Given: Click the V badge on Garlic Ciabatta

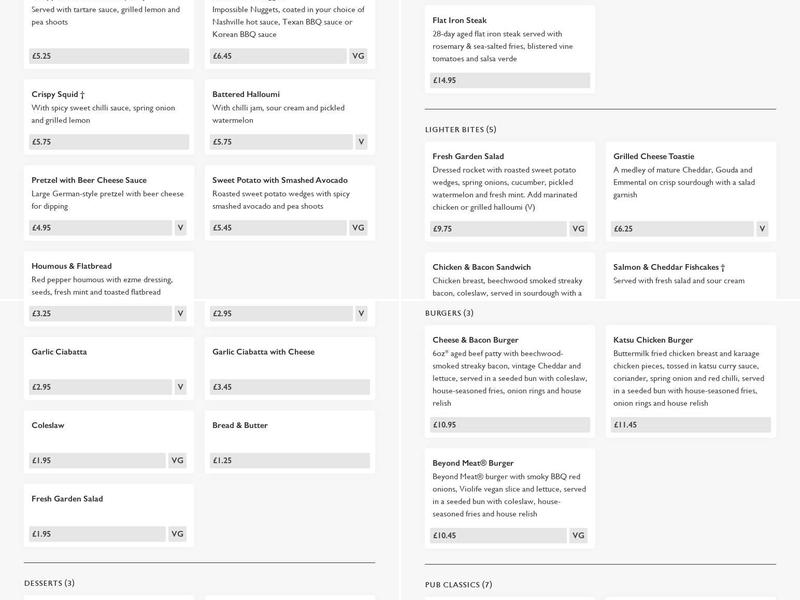Looking at the screenshot, I should coord(181,387).
